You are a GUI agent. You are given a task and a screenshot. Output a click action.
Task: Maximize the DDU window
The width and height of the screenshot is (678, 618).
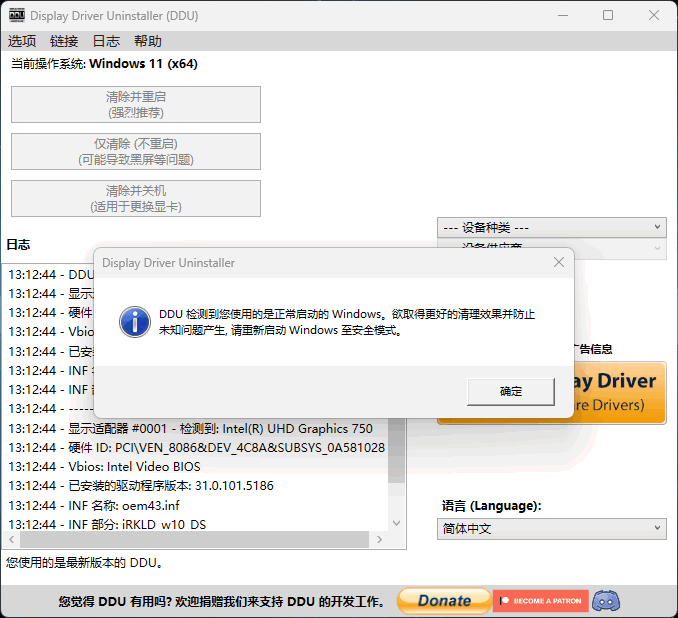[608, 16]
